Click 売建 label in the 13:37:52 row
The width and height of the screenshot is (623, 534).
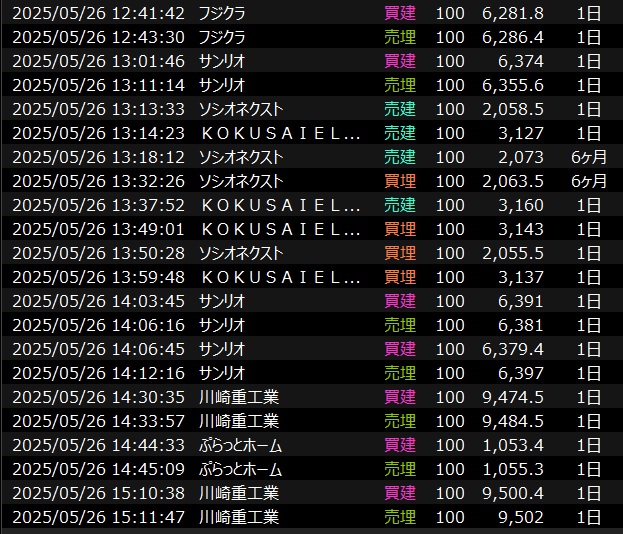pos(400,205)
